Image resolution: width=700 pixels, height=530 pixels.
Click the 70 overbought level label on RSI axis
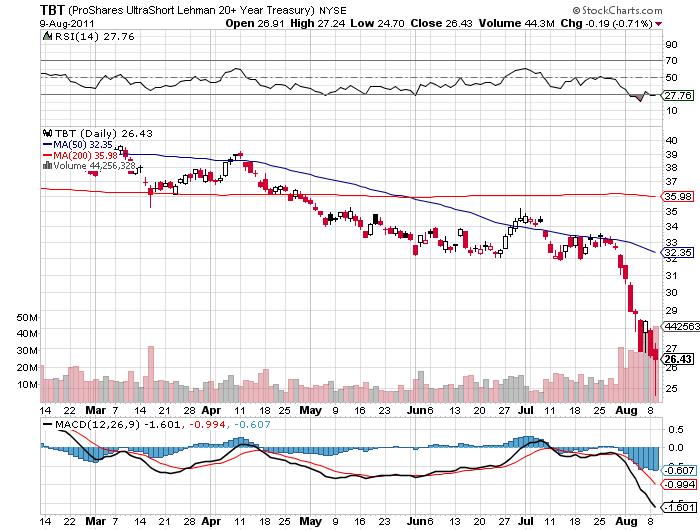[671, 60]
